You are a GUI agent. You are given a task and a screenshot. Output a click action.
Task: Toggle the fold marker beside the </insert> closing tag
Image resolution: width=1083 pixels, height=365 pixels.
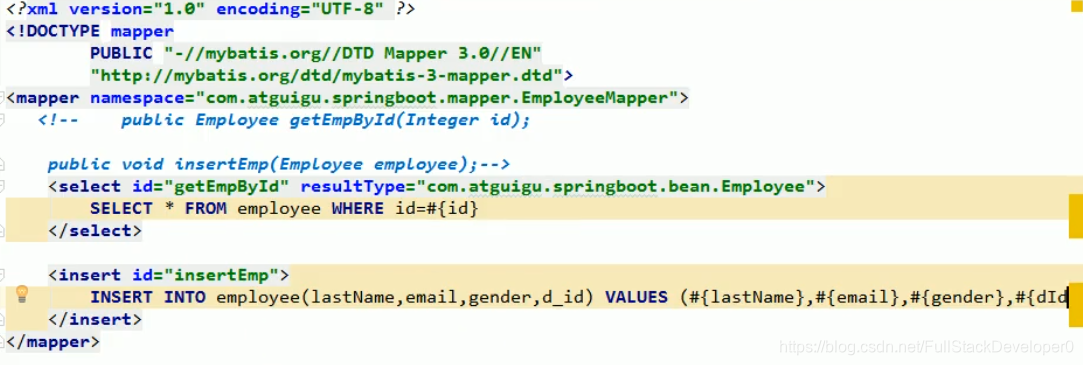[x=2, y=319]
